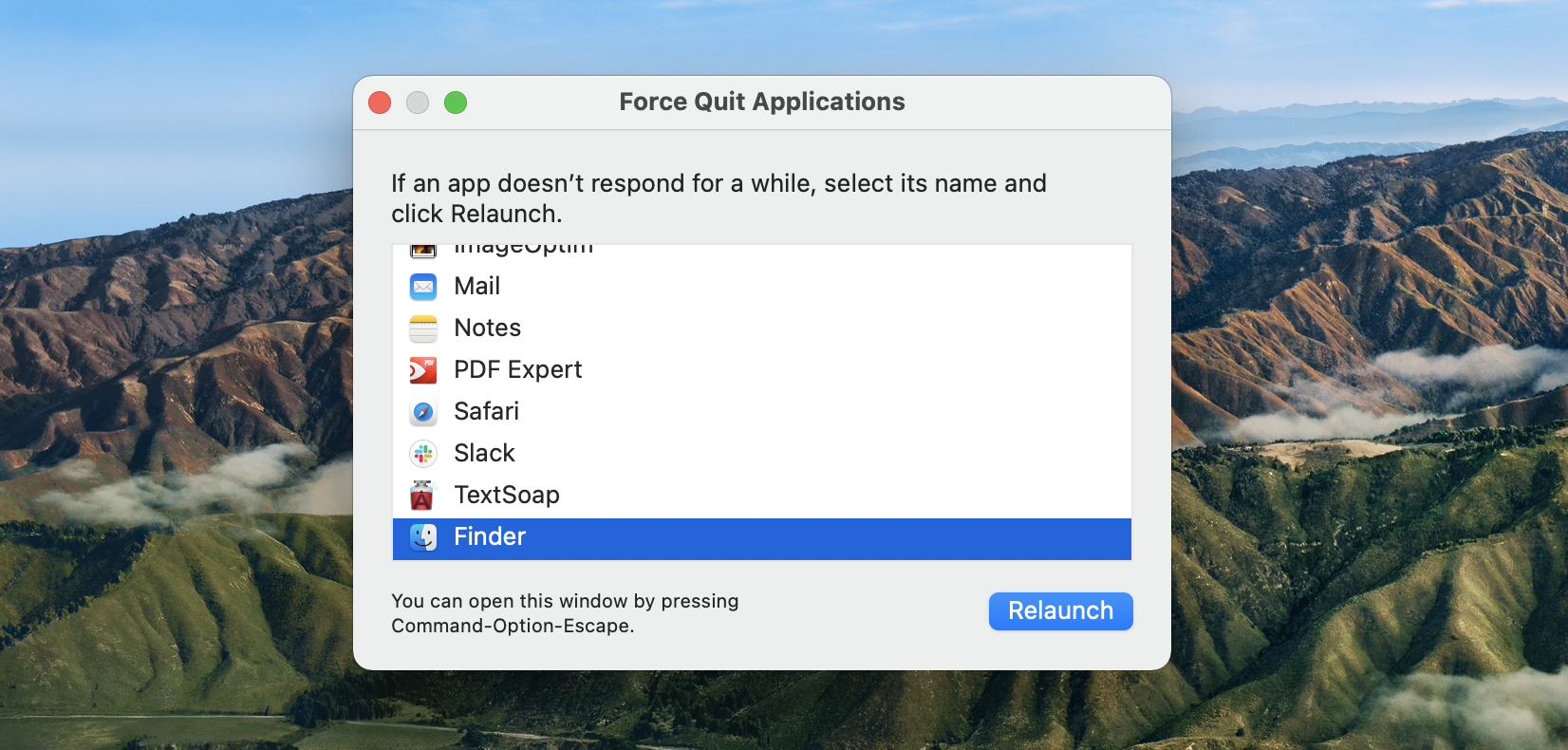1568x750 pixels.
Task: Click the red PDF Expert icon
Action: pos(423,369)
